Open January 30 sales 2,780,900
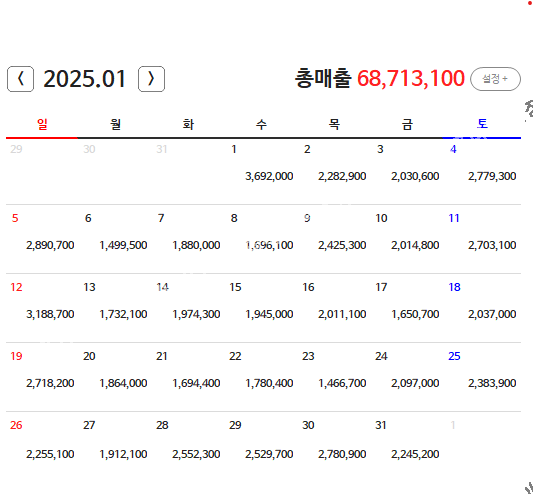The image size is (533, 494). tap(342, 454)
